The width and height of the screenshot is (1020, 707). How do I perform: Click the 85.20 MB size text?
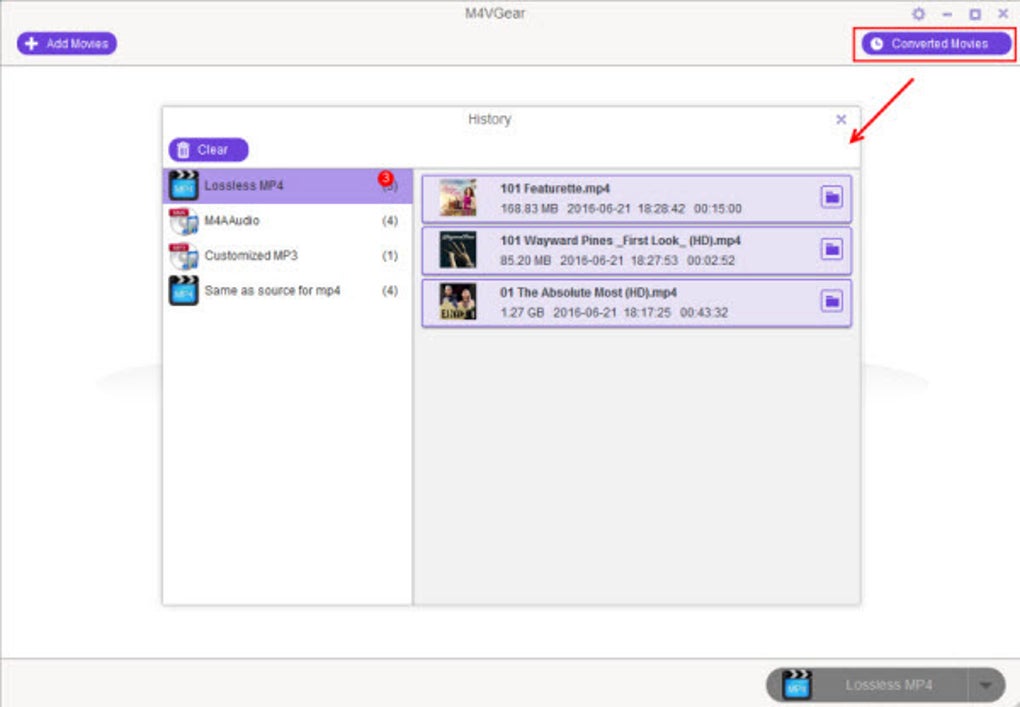coord(525,261)
